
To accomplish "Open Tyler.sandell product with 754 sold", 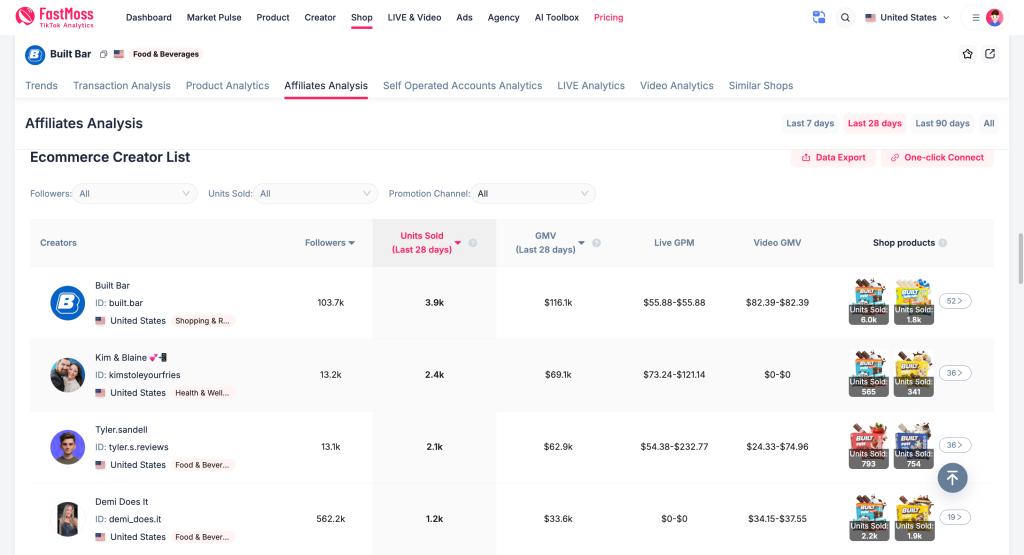I will coord(914,446).
